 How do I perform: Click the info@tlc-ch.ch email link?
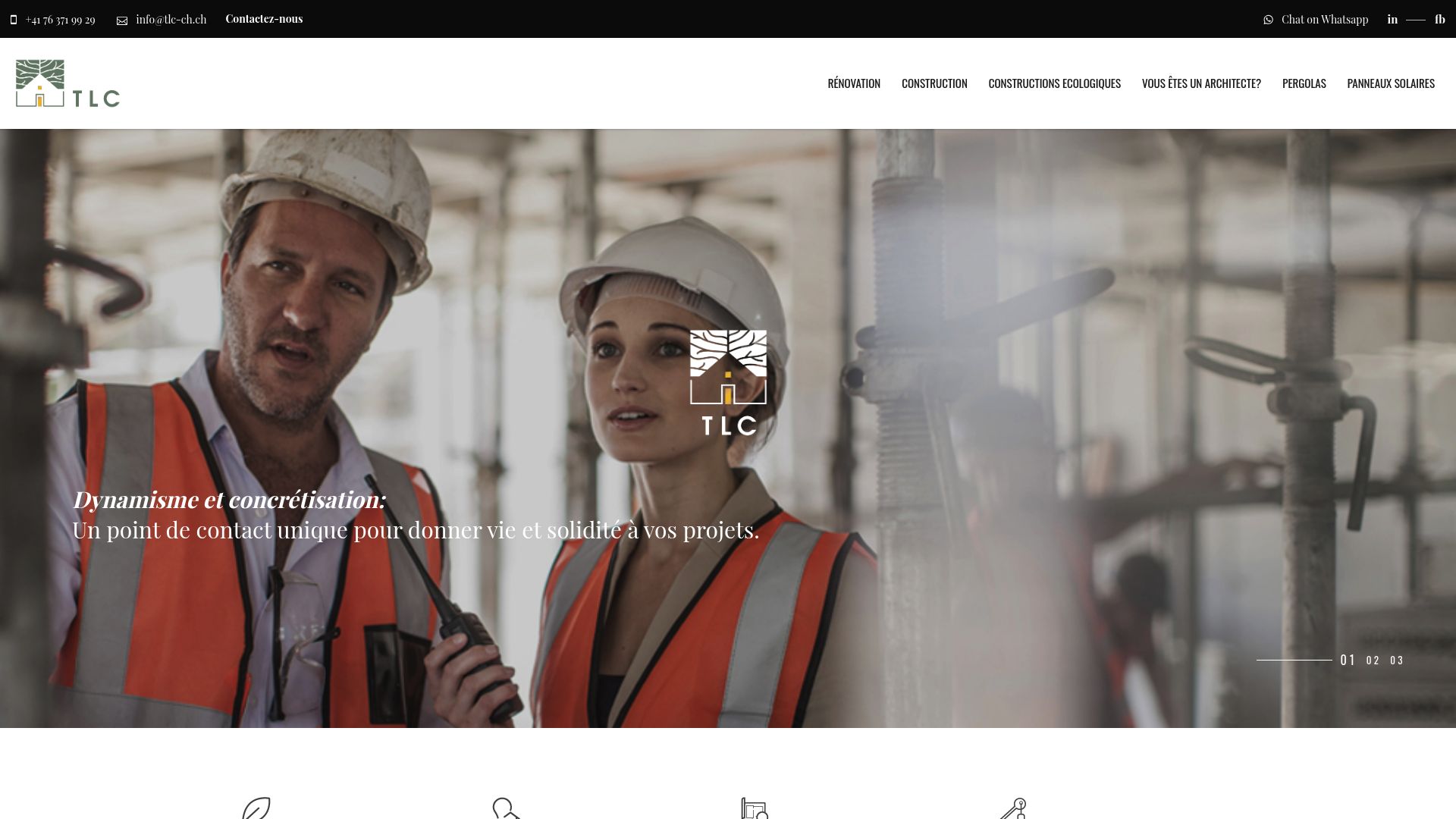click(x=171, y=19)
